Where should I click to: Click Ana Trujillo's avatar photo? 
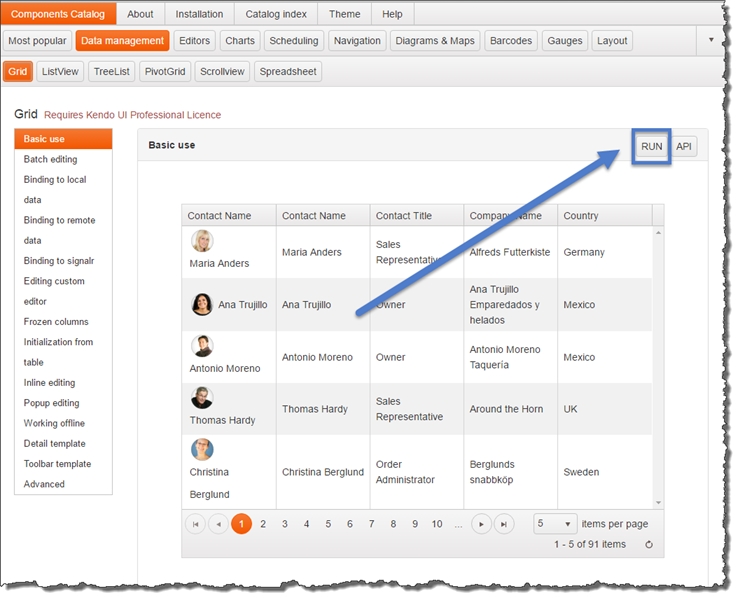pos(202,304)
